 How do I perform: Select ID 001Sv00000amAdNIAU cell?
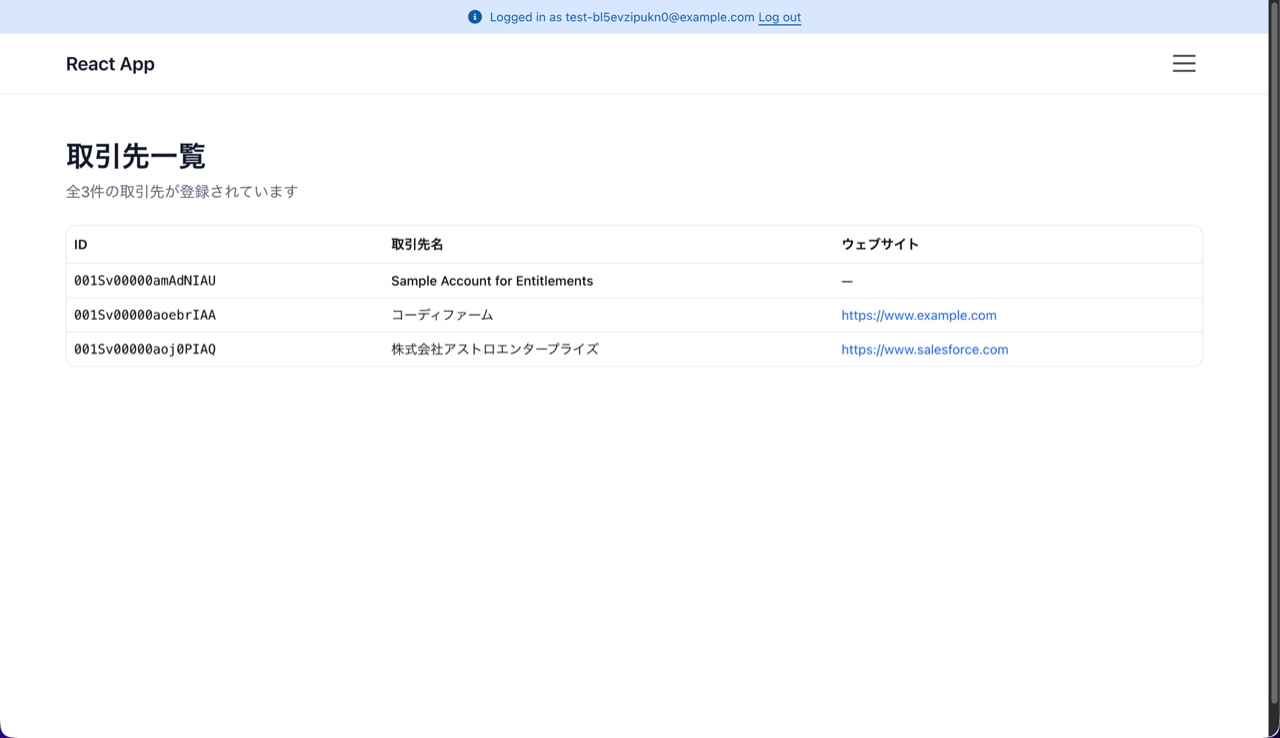click(145, 281)
